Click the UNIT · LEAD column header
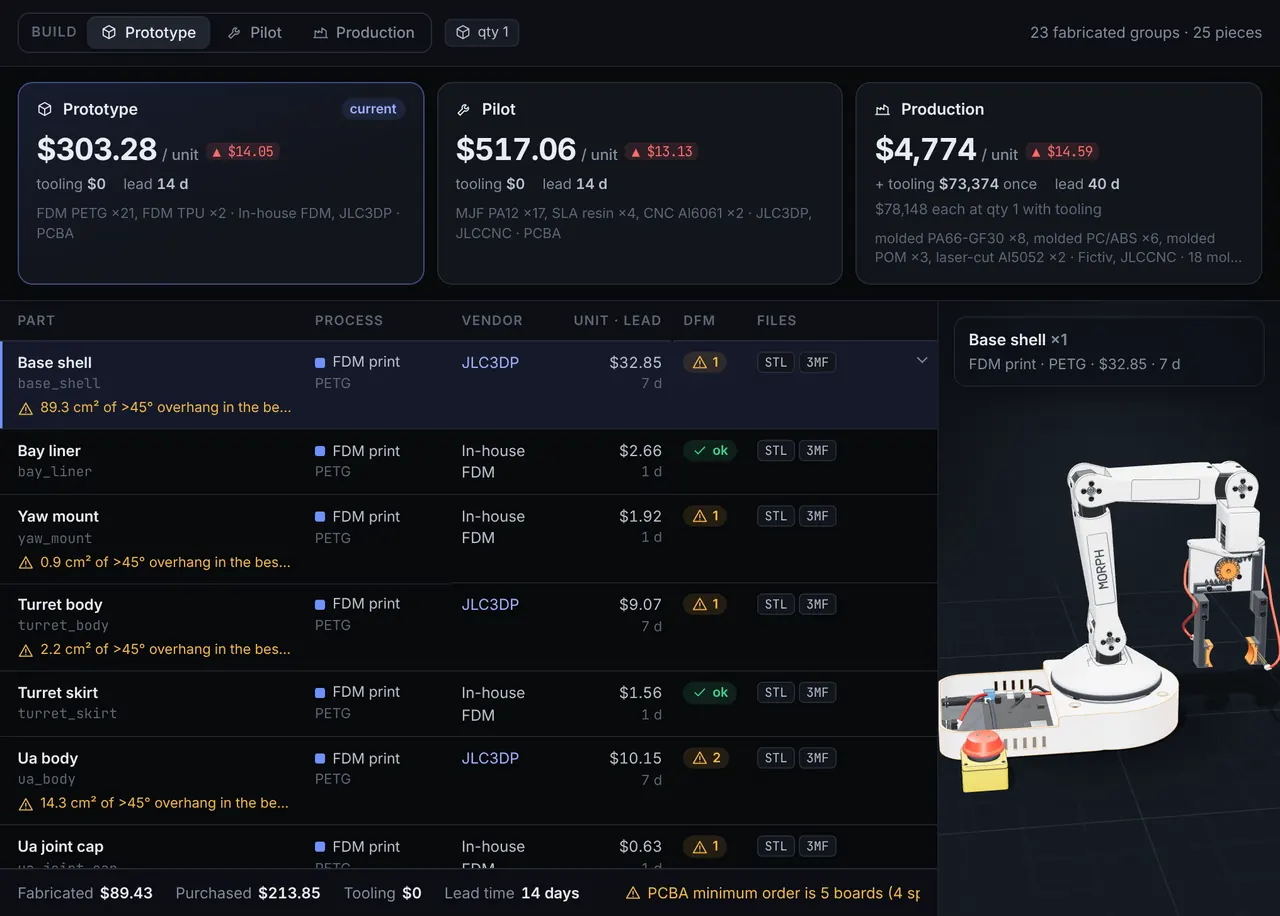 617,321
